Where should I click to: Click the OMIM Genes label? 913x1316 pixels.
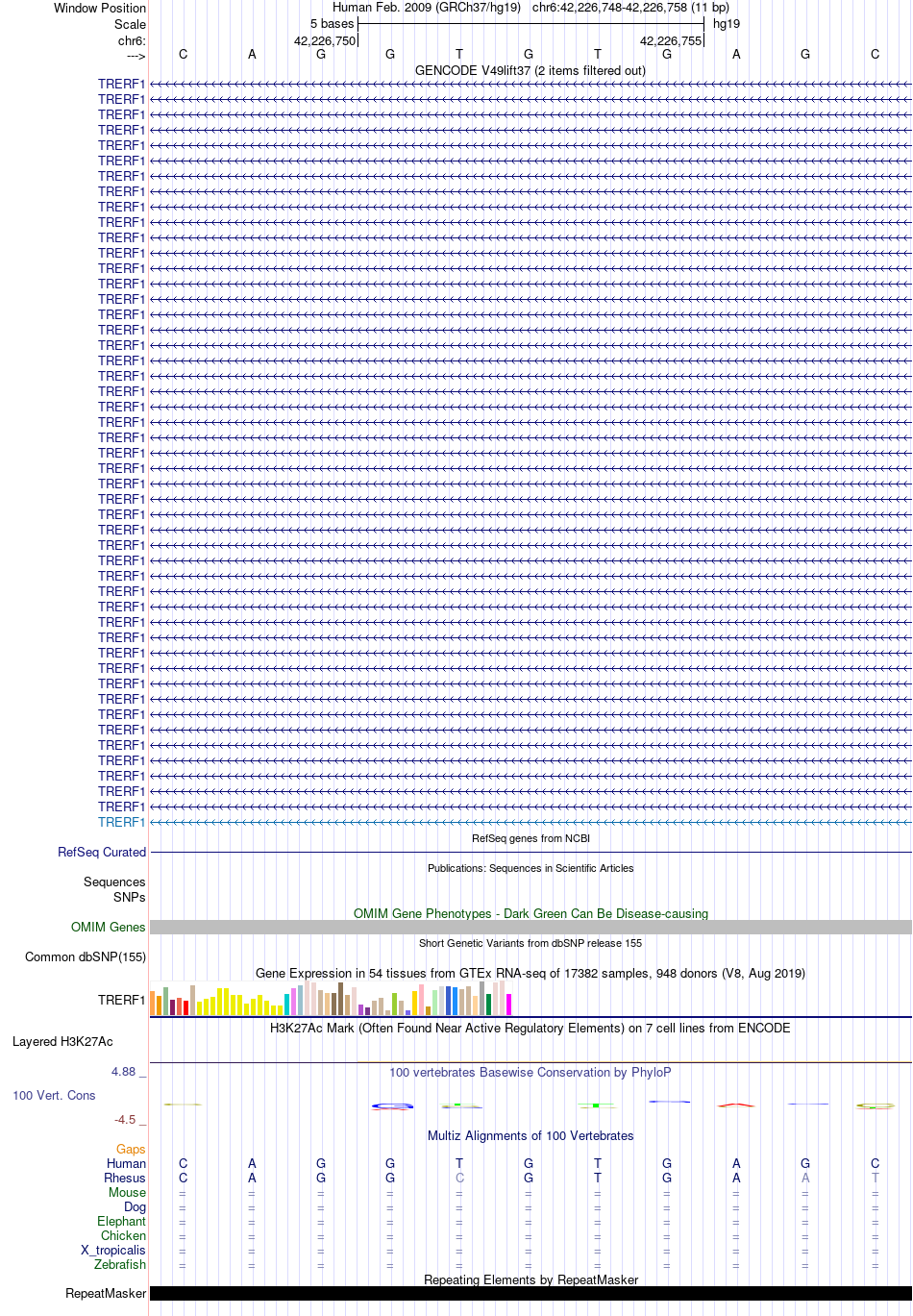pos(109,927)
